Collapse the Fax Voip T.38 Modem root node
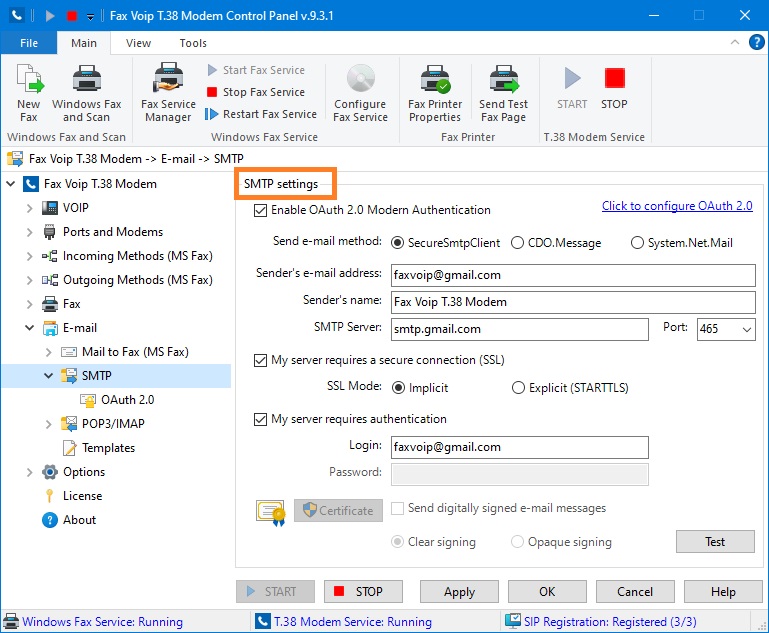Image resolution: width=769 pixels, height=633 pixels. point(11,184)
